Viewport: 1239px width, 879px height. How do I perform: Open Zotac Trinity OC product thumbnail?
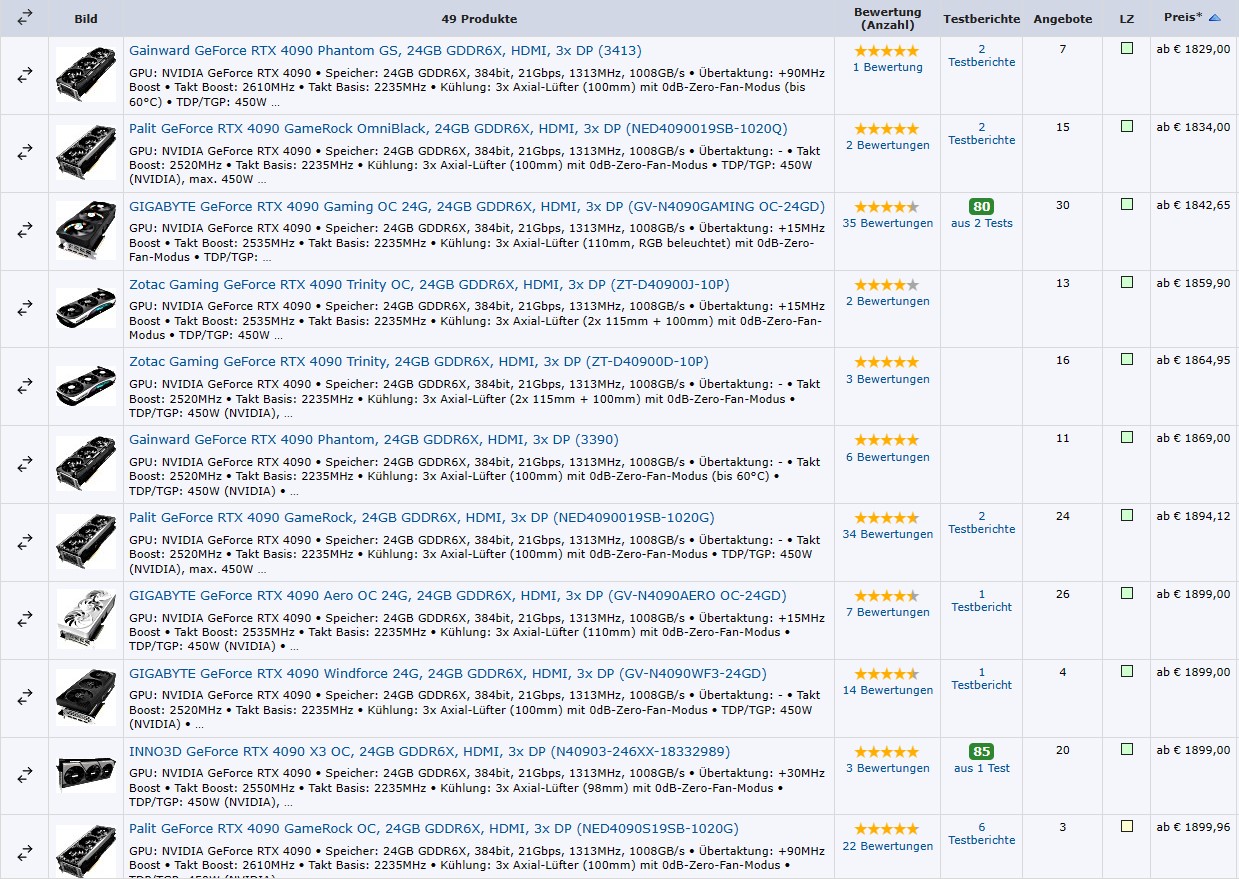[86, 308]
